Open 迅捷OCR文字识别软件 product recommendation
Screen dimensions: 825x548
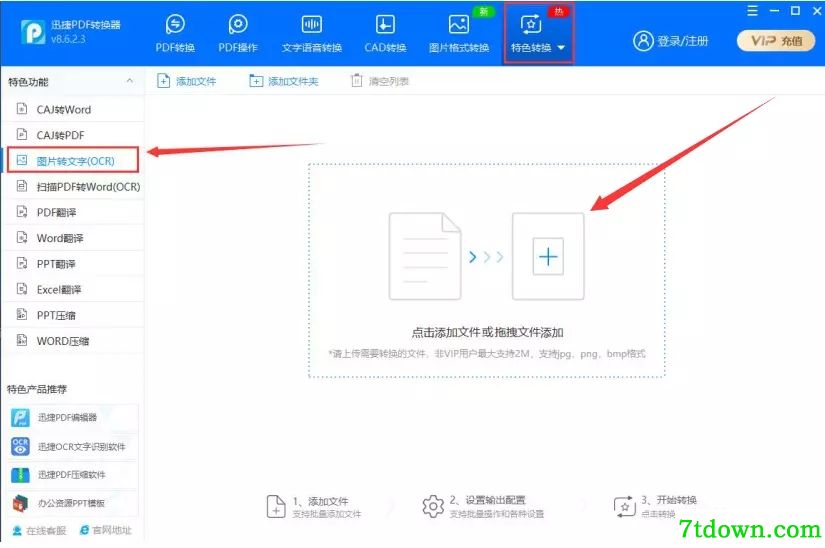pos(73,446)
